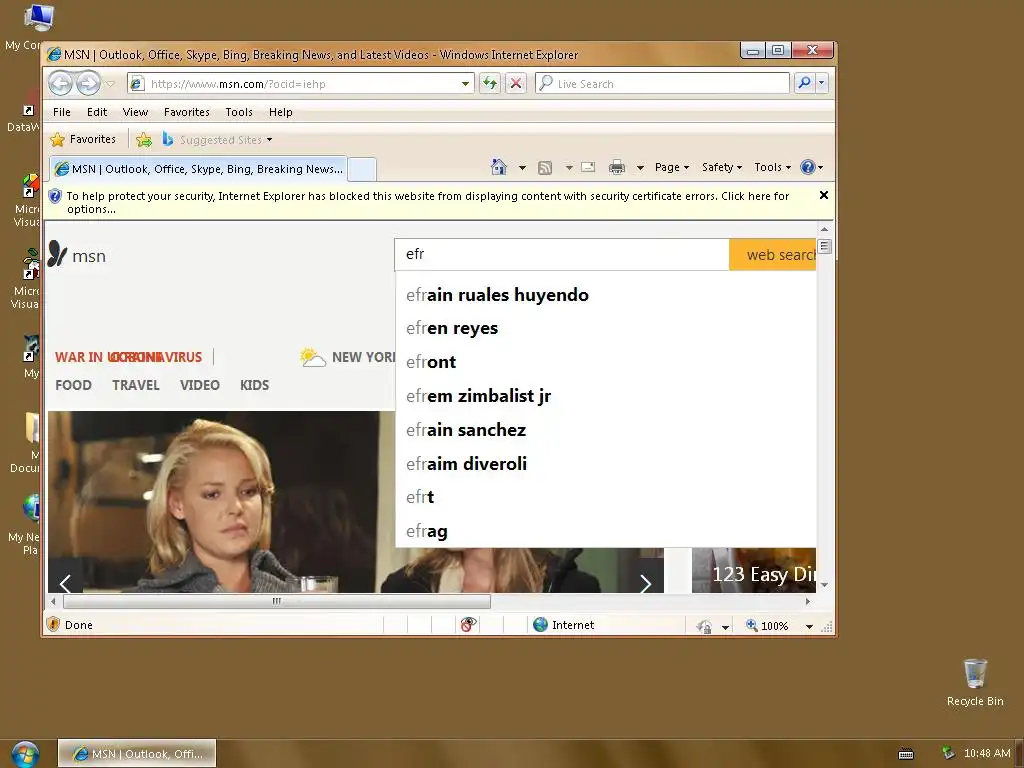The height and width of the screenshot is (768, 1024).
Task: Open the FOOD navigation link
Action: pos(73,385)
